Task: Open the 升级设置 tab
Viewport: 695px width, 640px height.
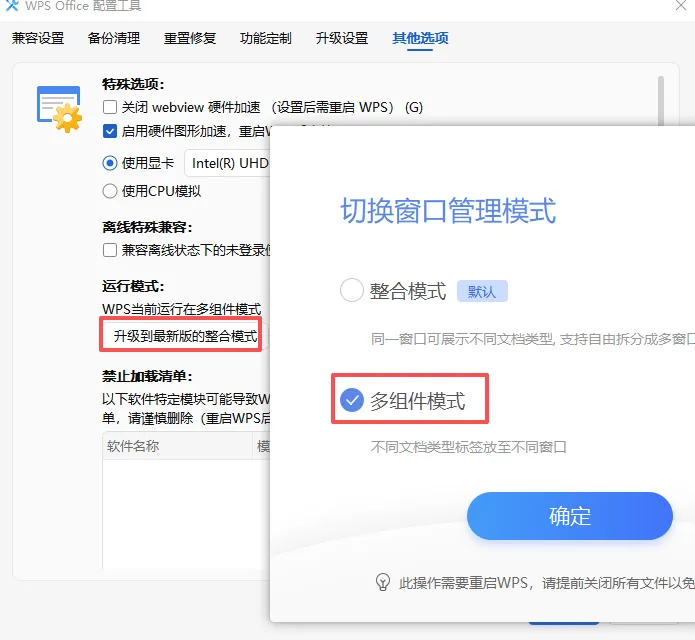Action: 342,38
